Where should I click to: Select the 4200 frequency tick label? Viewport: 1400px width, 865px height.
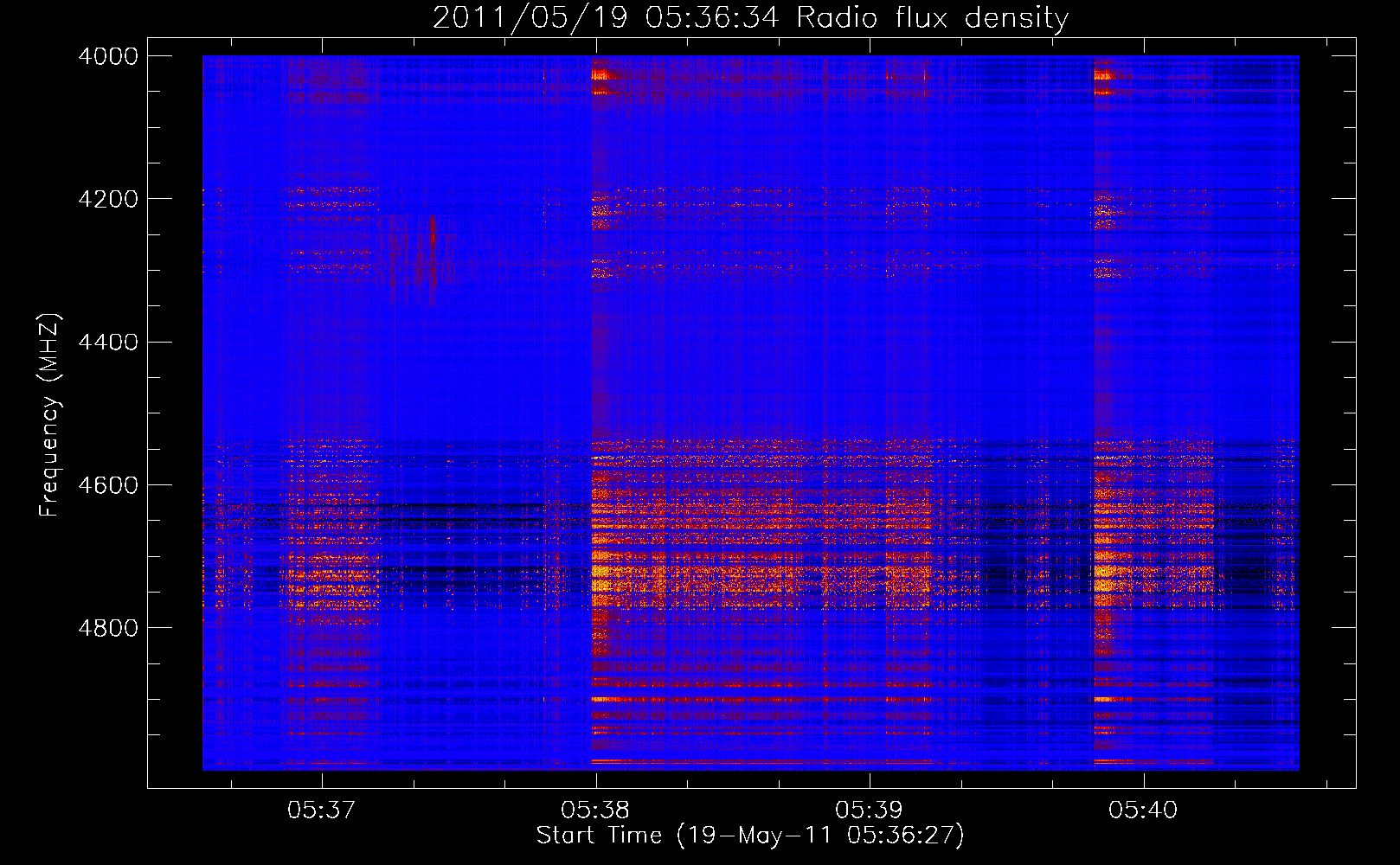[108, 199]
